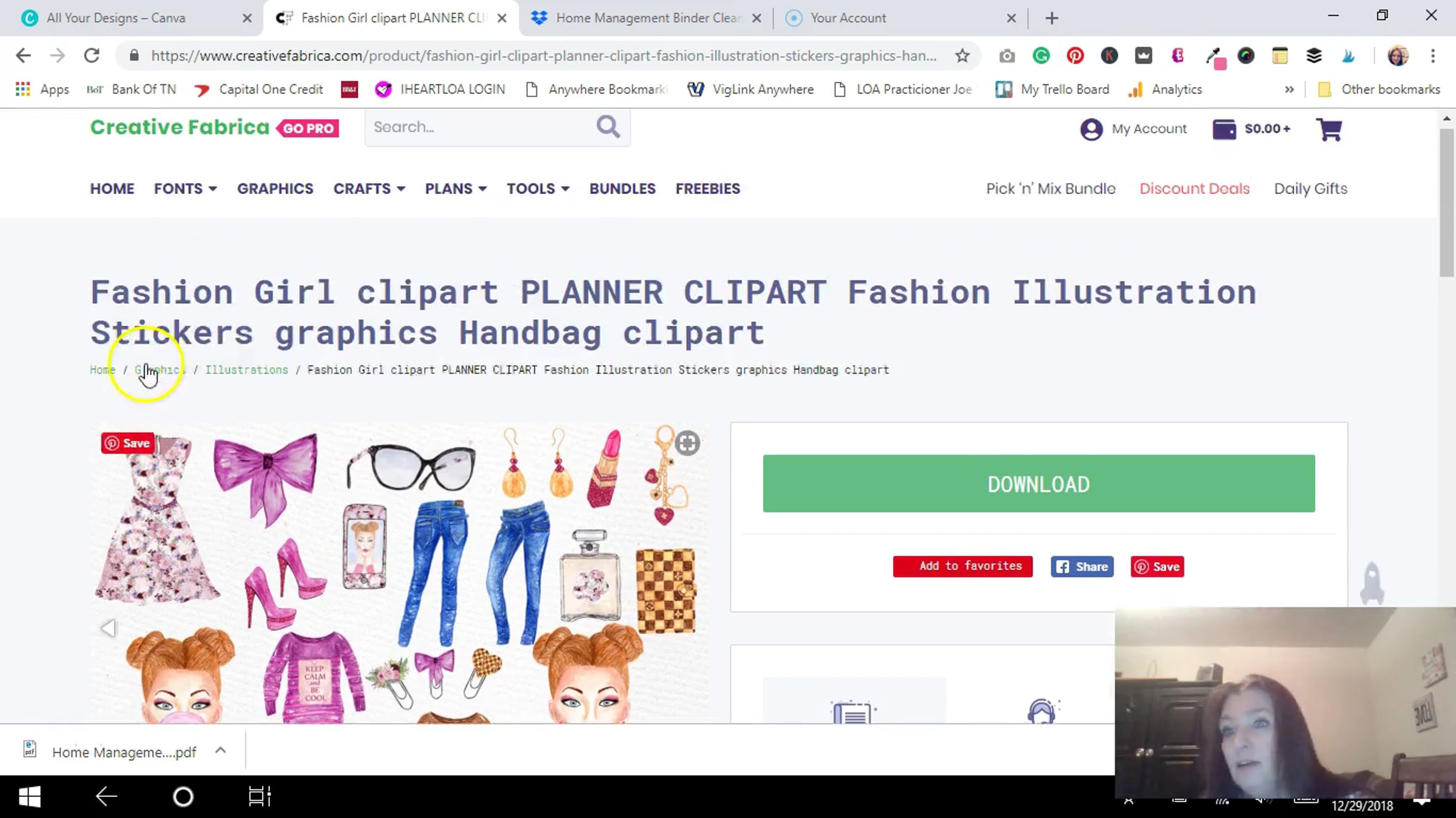Click the My Account avatar icon
1456x818 pixels.
(1091, 129)
